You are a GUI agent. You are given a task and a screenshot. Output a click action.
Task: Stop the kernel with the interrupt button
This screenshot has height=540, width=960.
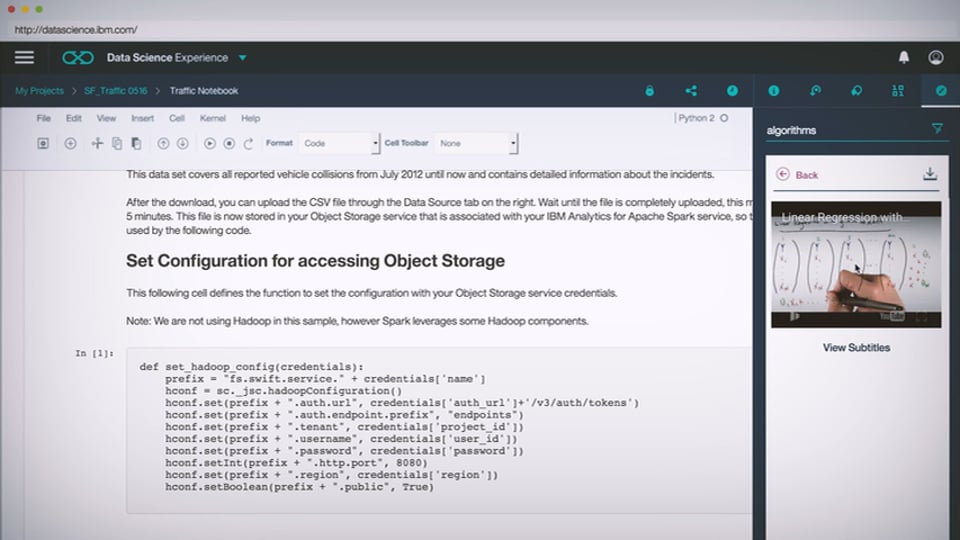point(229,144)
